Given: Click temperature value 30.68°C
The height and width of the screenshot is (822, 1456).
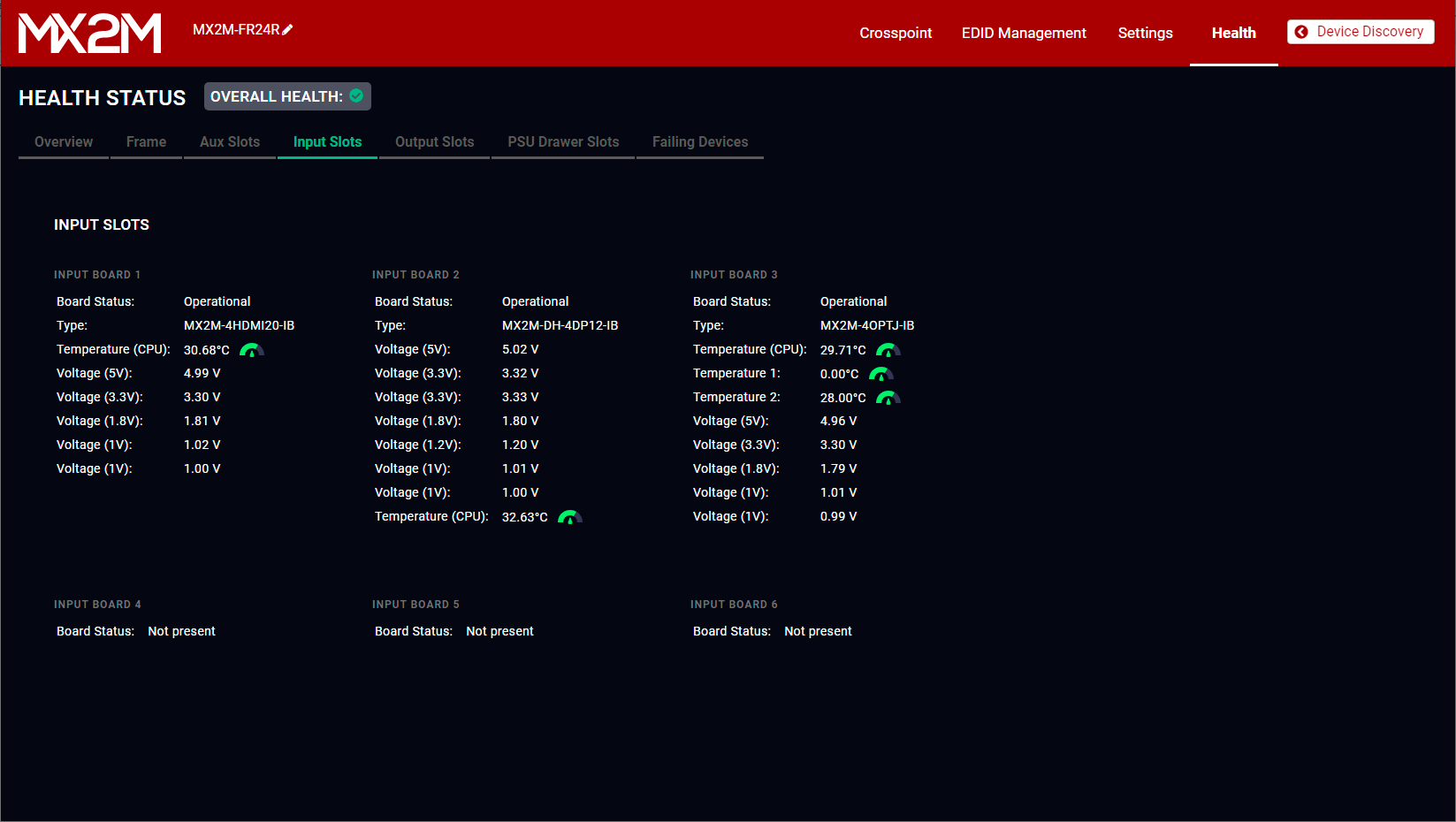Looking at the screenshot, I should coord(206,350).
